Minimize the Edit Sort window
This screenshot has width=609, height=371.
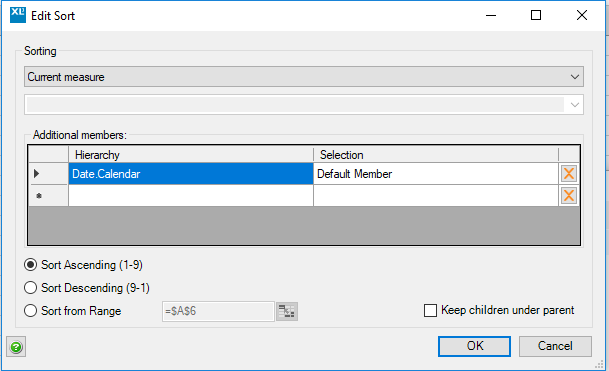click(x=491, y=15)
